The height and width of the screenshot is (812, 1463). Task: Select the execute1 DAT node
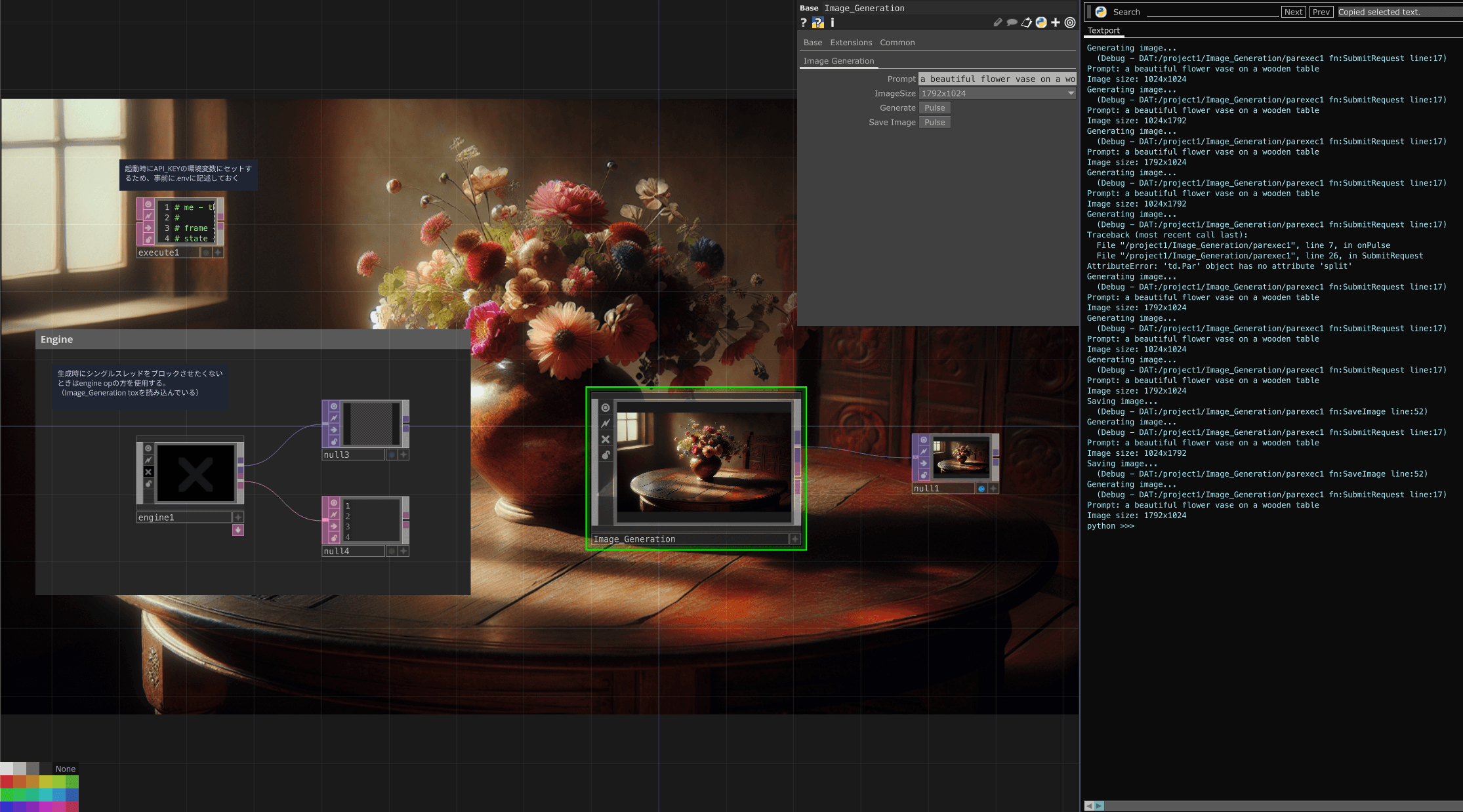[x=180, y=228]
